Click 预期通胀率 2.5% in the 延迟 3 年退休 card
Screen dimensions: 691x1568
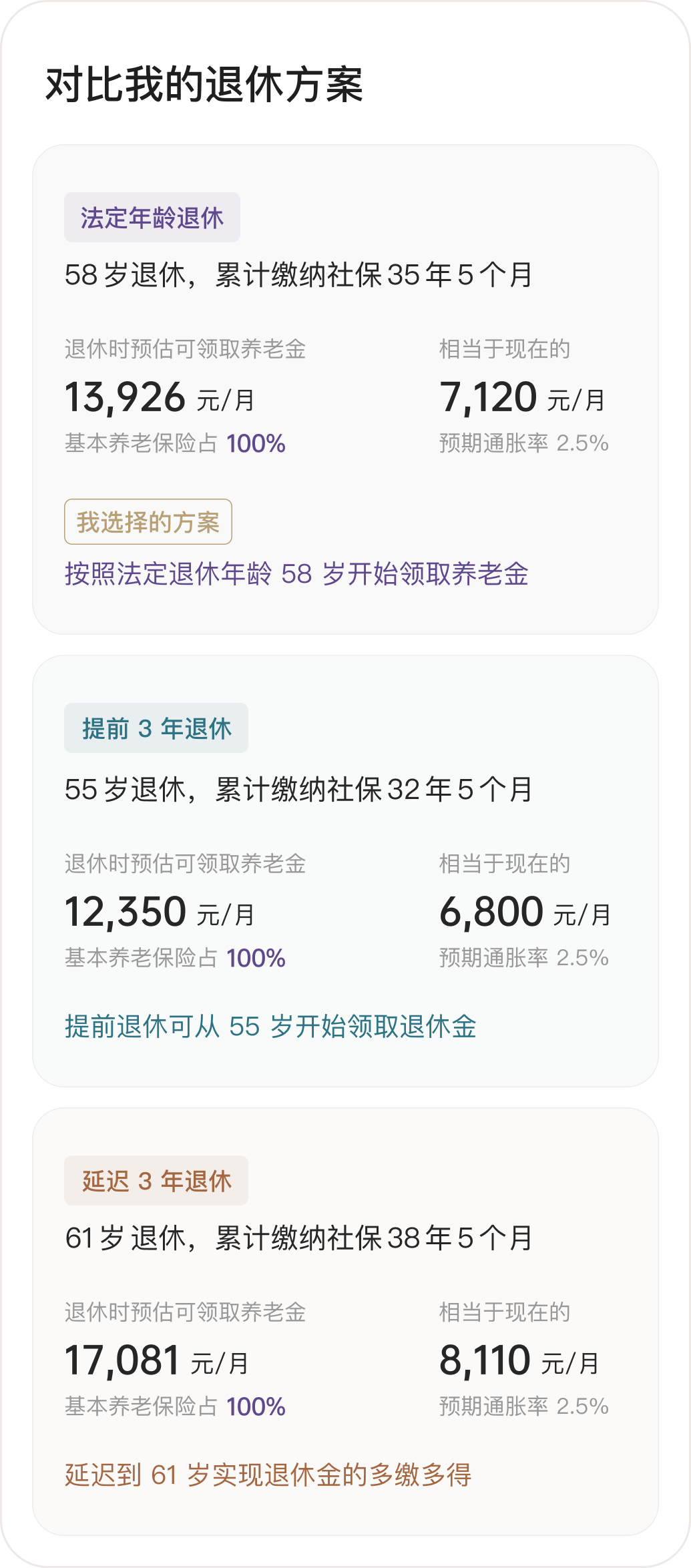pos(523,1406)
